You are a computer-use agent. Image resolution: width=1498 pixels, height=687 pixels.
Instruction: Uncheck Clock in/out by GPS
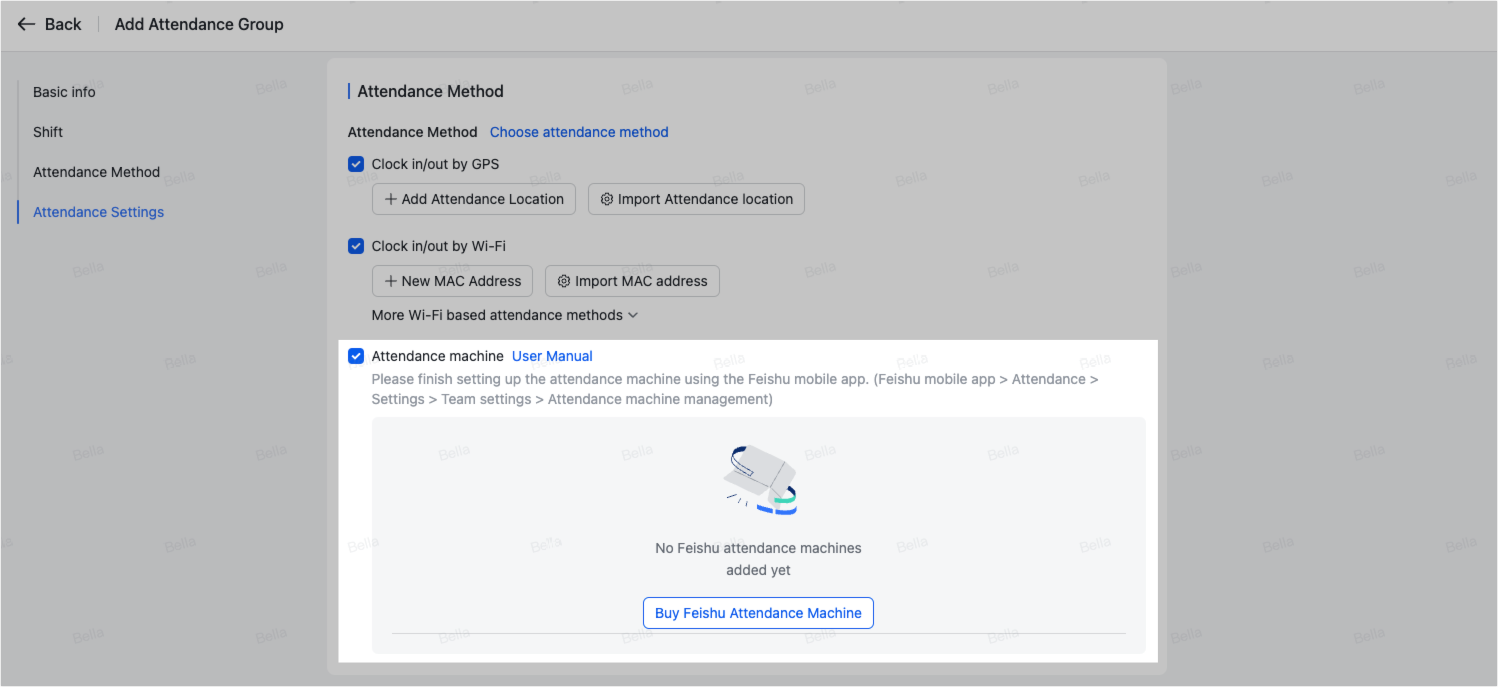click(356, 164)
